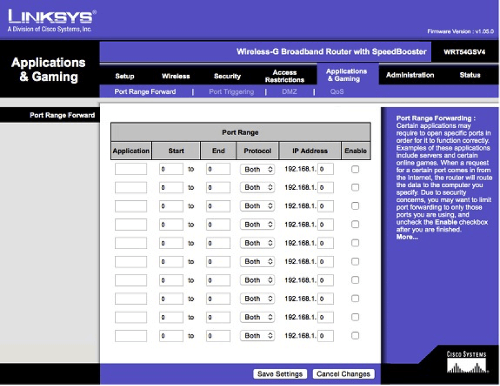This screenshot has width=500, height=386.
Task: Select the Port Triggering sub-tab
Action: [x=231, y=92]
